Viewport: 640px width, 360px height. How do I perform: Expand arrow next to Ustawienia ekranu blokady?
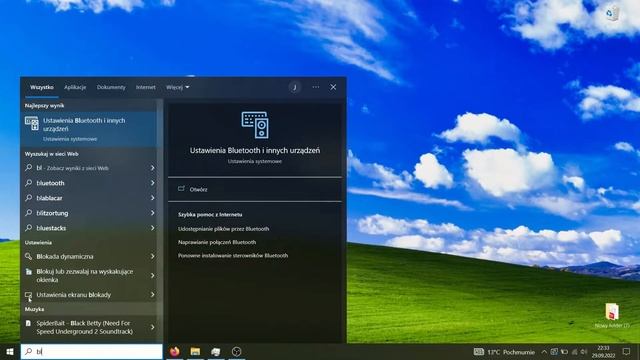tap(152, 295)
